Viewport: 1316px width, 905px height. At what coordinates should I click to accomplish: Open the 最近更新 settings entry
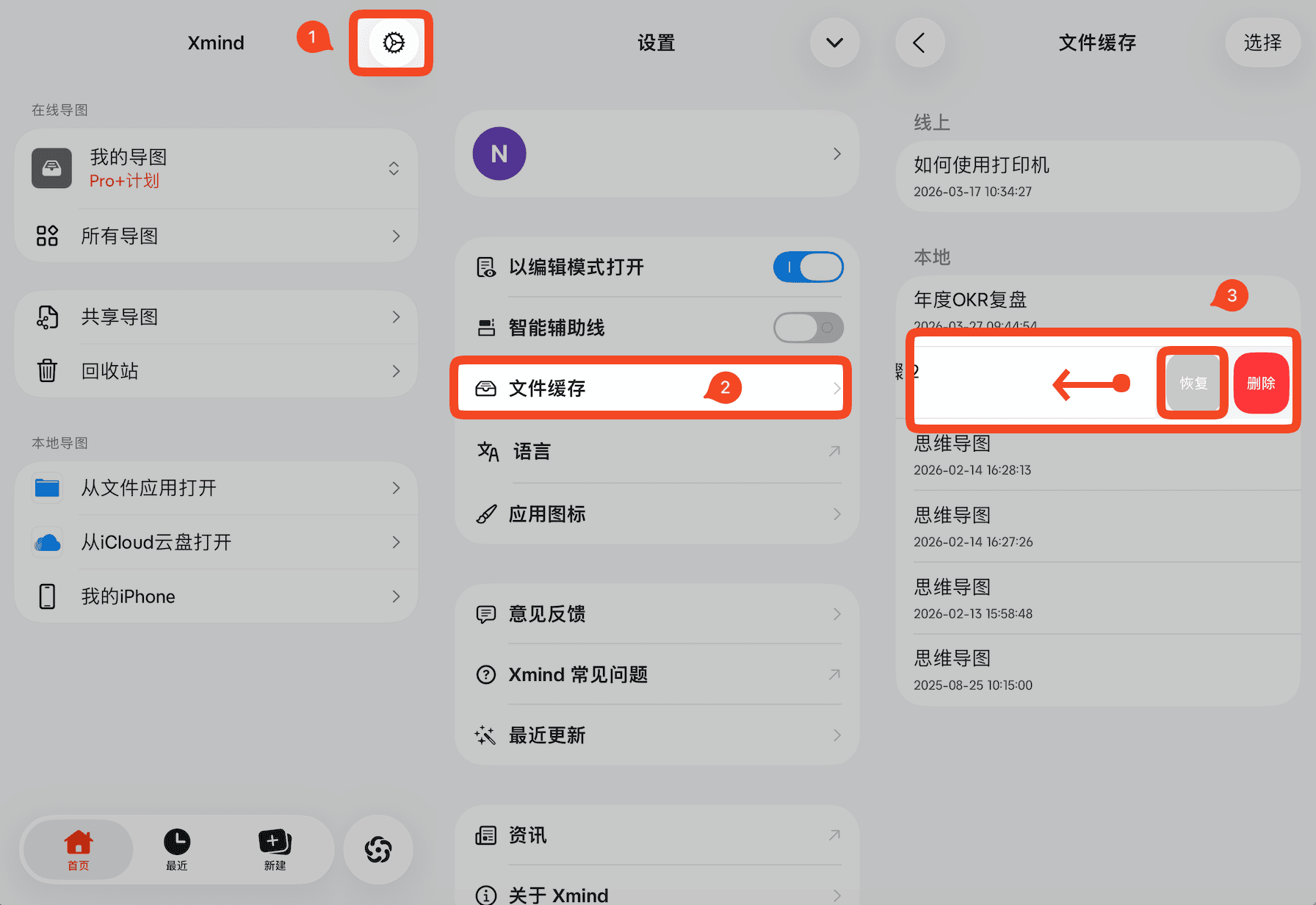tap(657, 735)
